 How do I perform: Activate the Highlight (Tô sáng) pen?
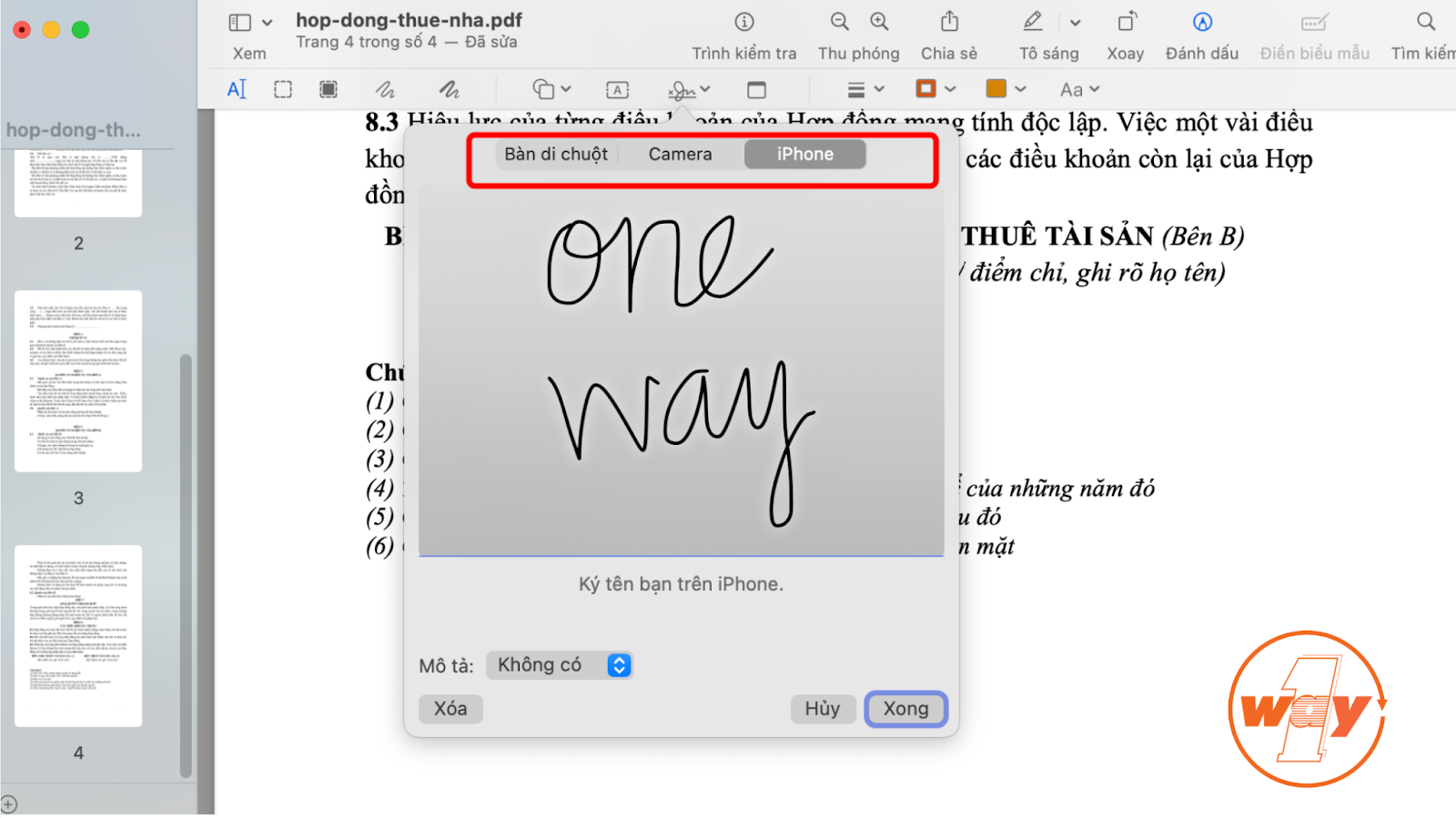point(1033,22)
